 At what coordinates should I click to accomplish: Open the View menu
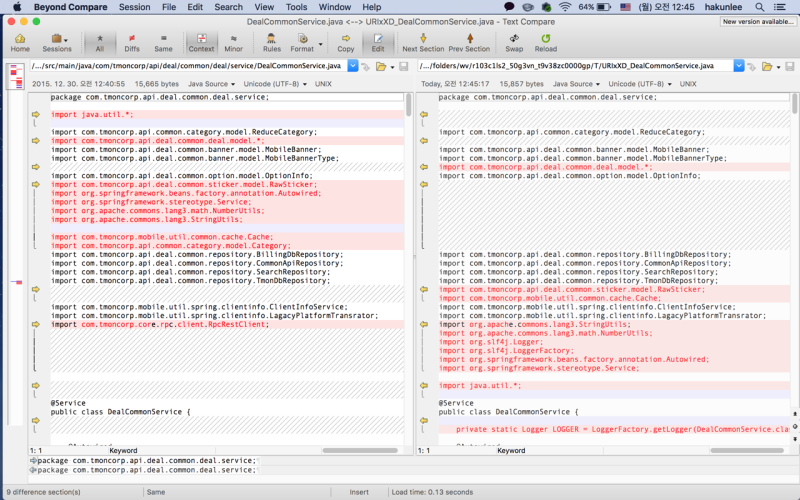[x=264, y=7]
